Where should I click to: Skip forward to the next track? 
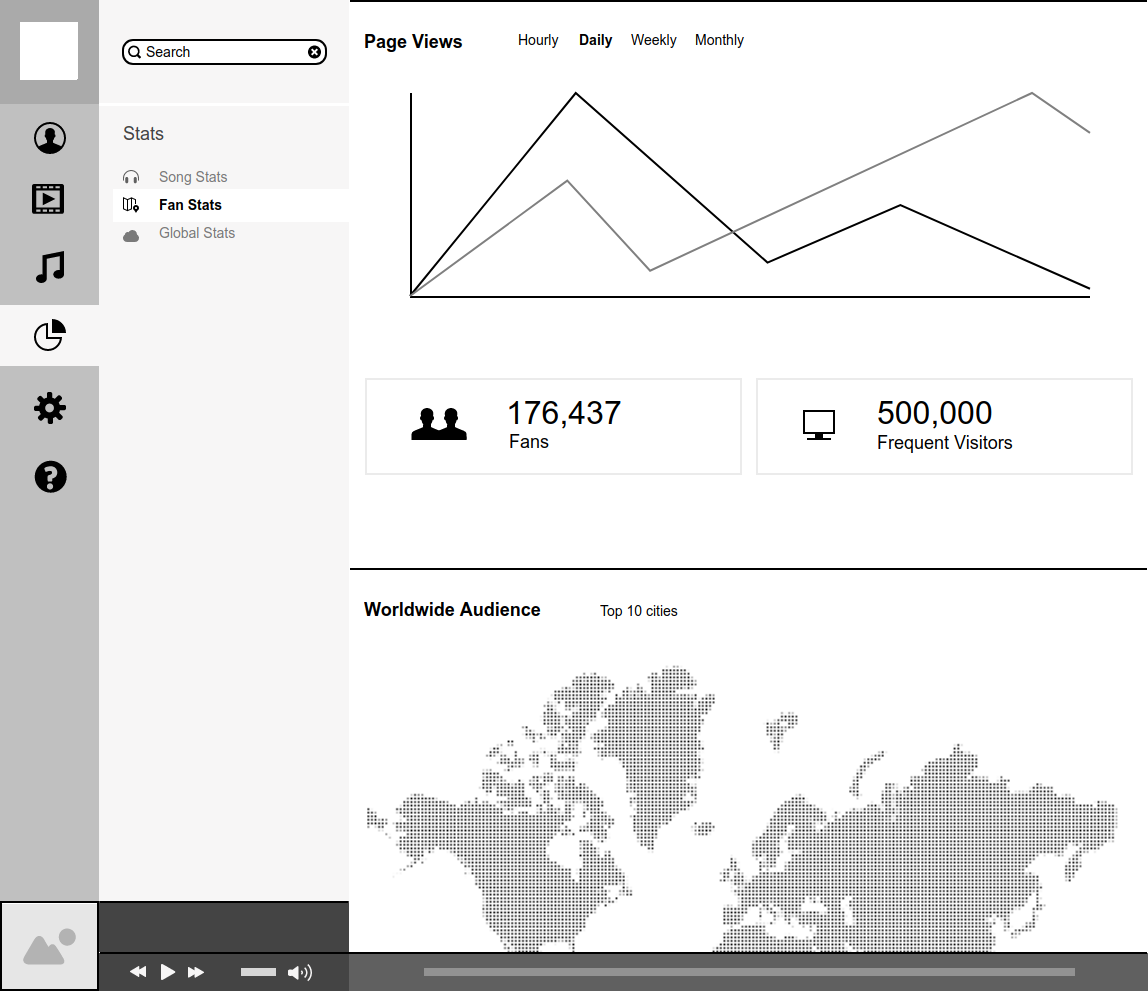click(195, 972)
